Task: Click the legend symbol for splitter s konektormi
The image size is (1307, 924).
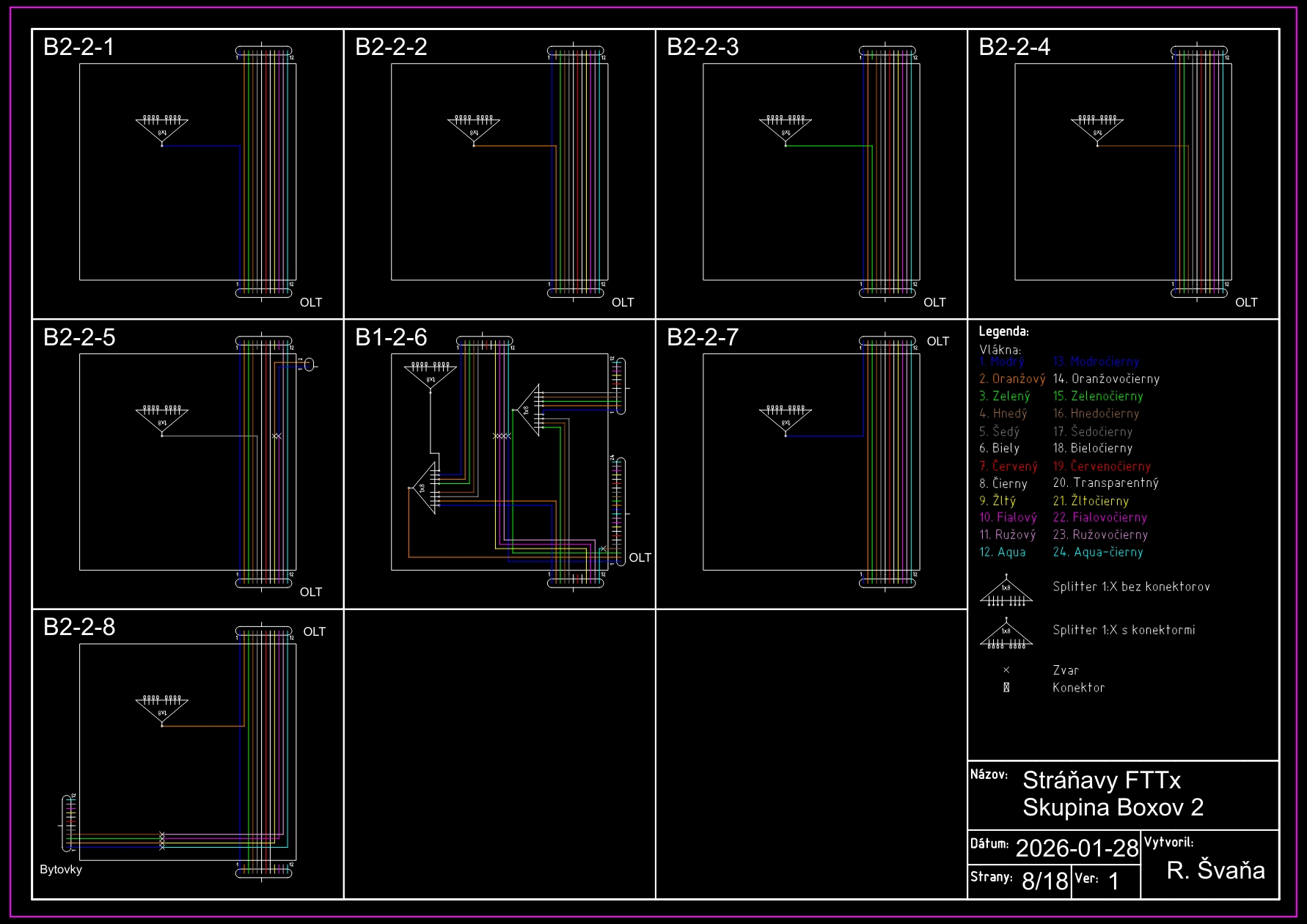Action: pyautogui.click(x=1006, y=634)
